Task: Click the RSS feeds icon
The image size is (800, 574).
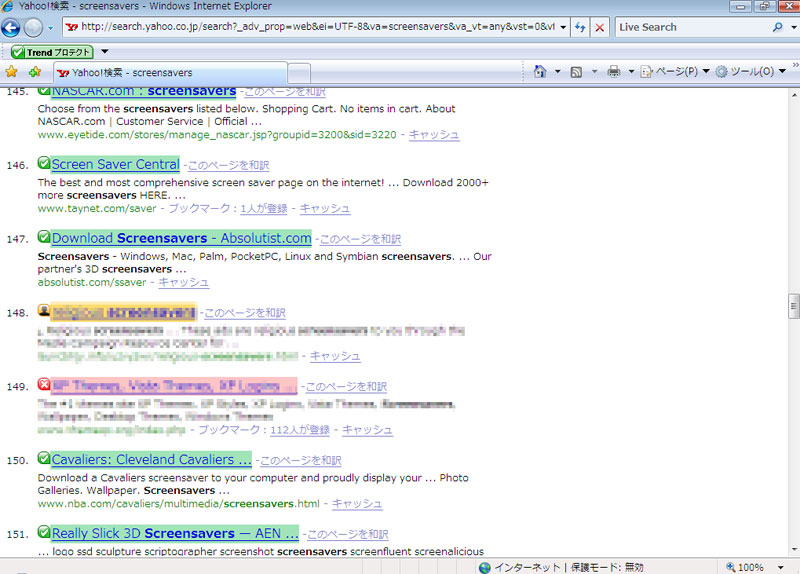Action: (576, 72)
